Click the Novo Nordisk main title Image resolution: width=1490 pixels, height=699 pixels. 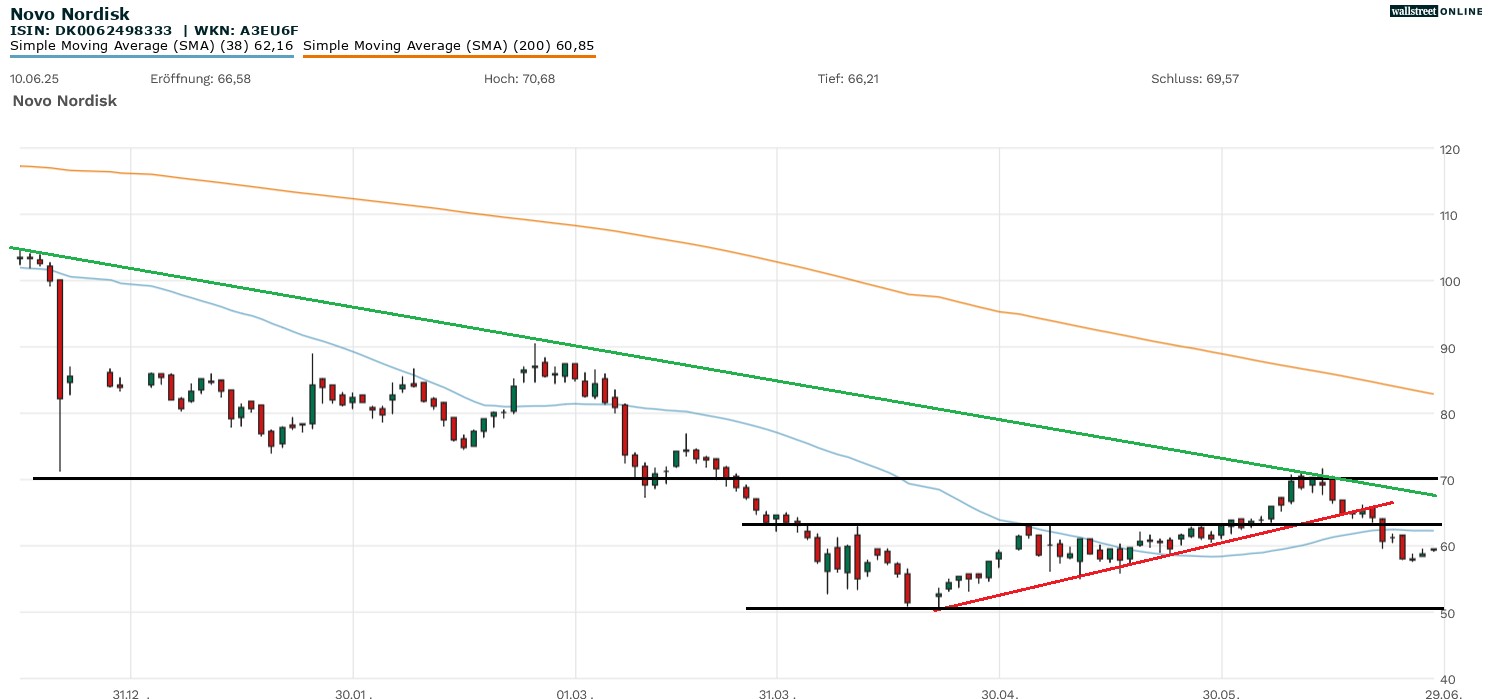(69, 15)
